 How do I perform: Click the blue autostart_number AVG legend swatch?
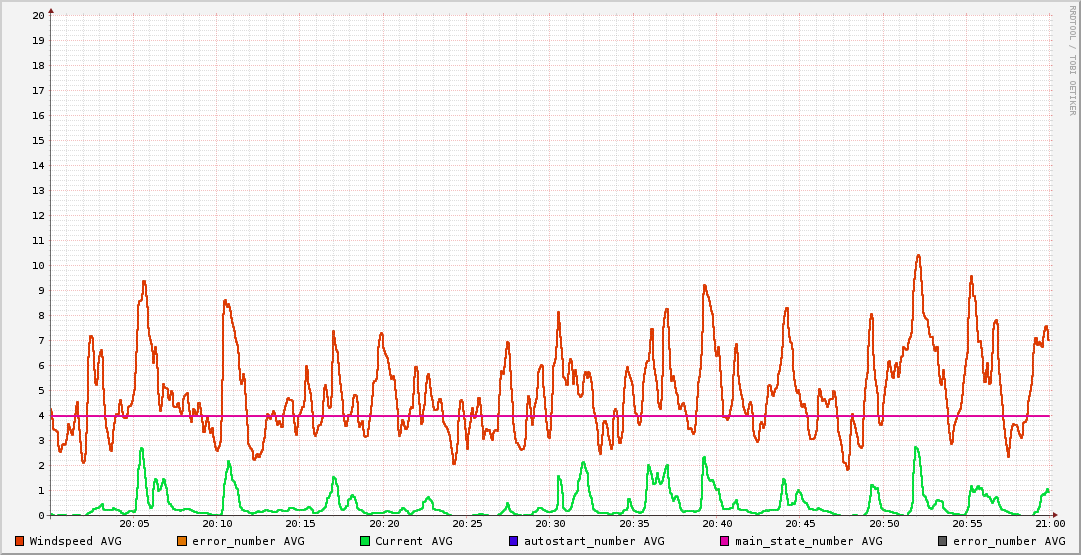(x=513, y=541)
